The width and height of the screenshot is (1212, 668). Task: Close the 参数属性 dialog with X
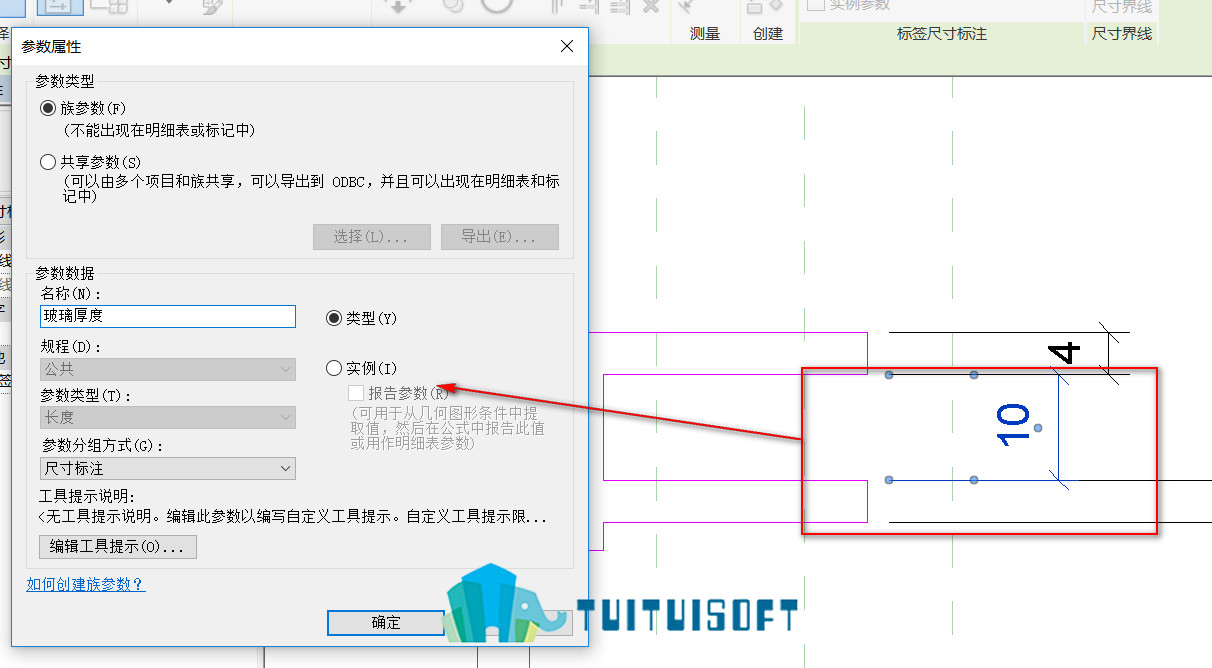tap(567, 46)
